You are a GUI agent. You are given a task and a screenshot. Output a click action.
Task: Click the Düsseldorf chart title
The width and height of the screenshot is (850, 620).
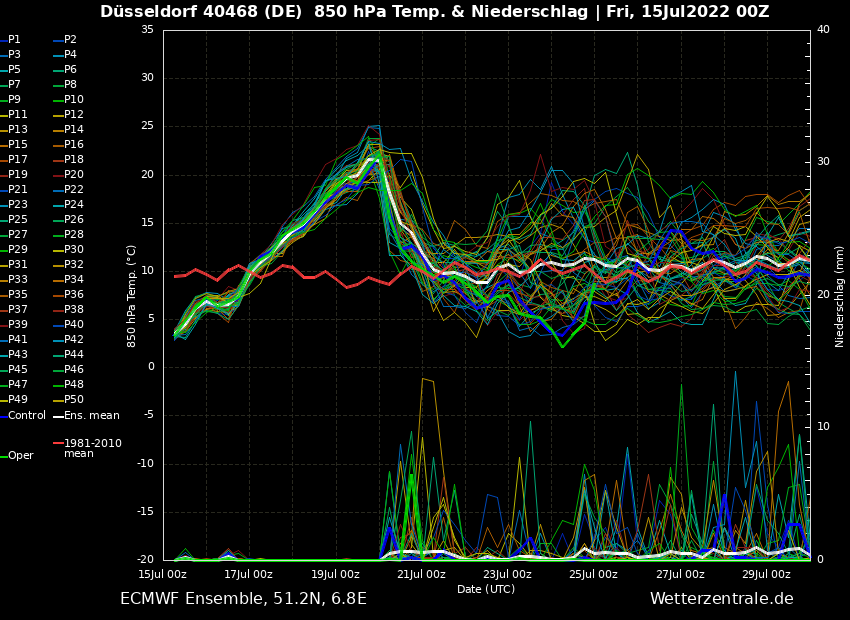[434, 12]
